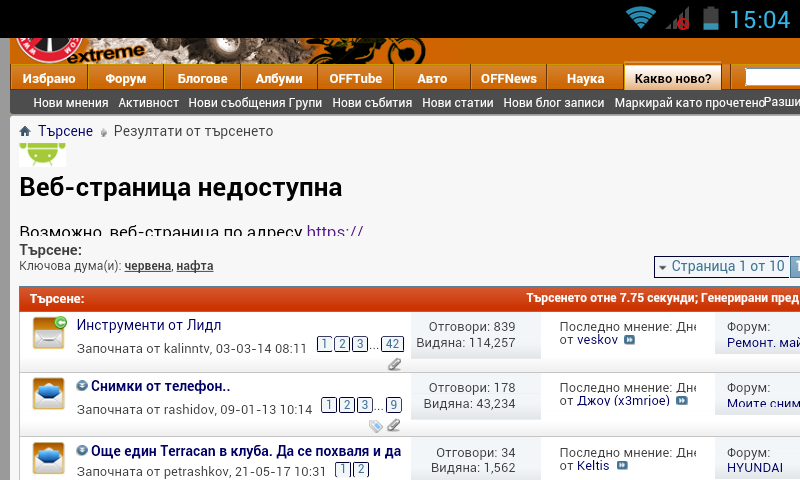The height and width of the screenshot is (480, 800).
Task: Click text Видяна: 114,257
Action: tap(465, 343)
